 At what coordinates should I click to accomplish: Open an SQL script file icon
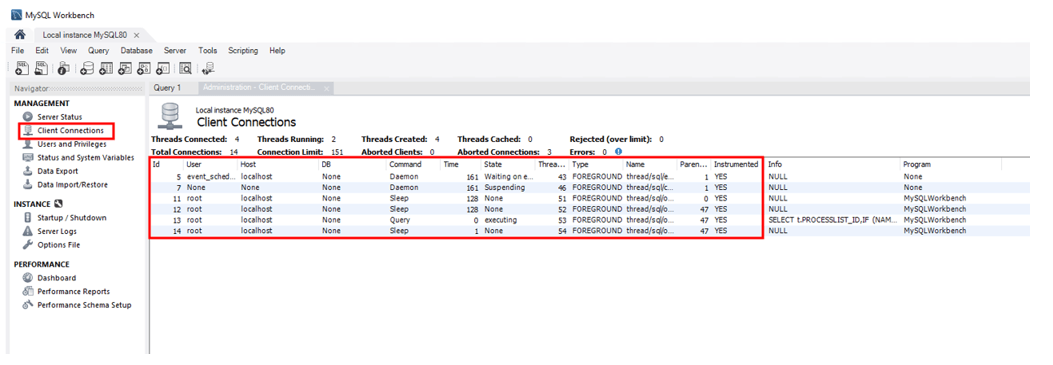[41, 68]
